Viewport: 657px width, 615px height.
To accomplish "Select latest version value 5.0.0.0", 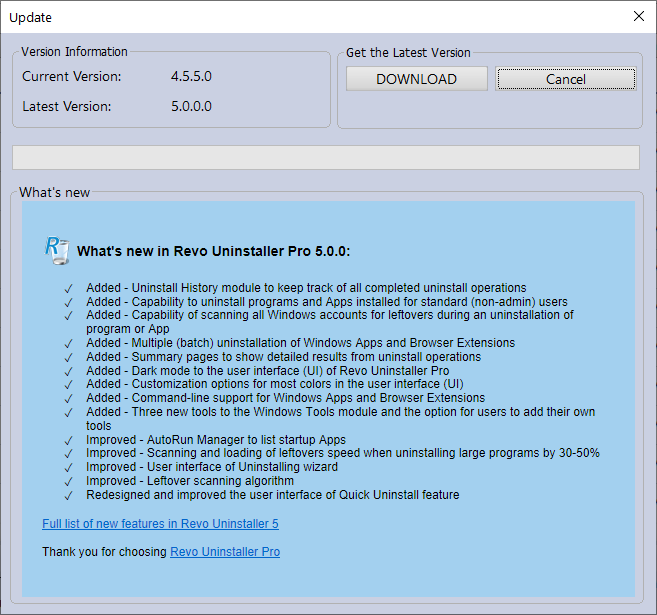I will click(x=191, y=106).
